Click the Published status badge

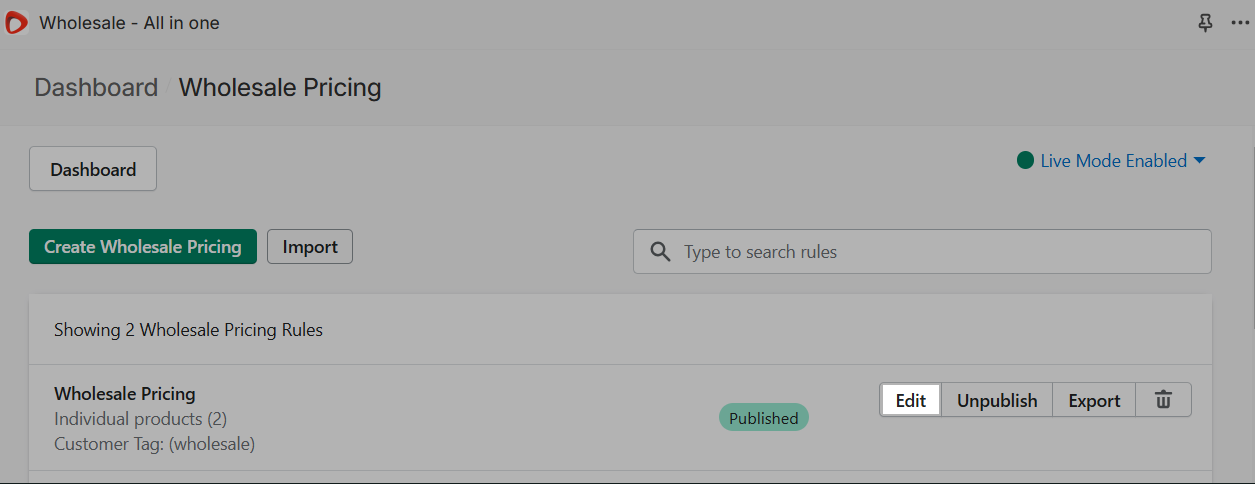tap(763, 418)
